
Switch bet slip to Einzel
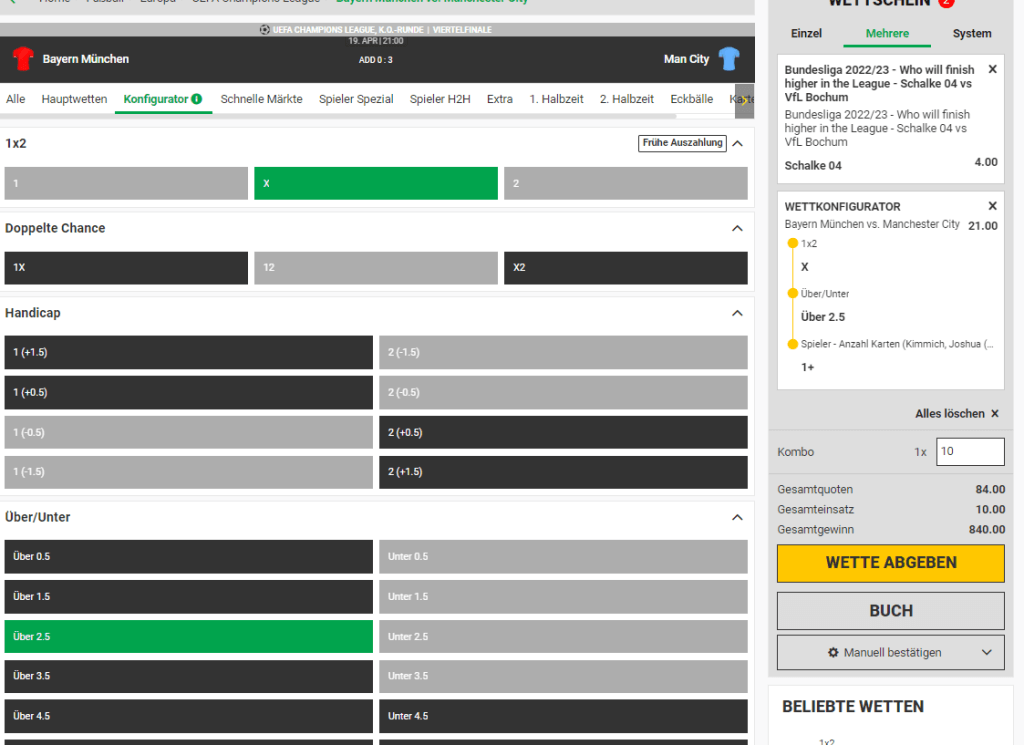point(807,33)
